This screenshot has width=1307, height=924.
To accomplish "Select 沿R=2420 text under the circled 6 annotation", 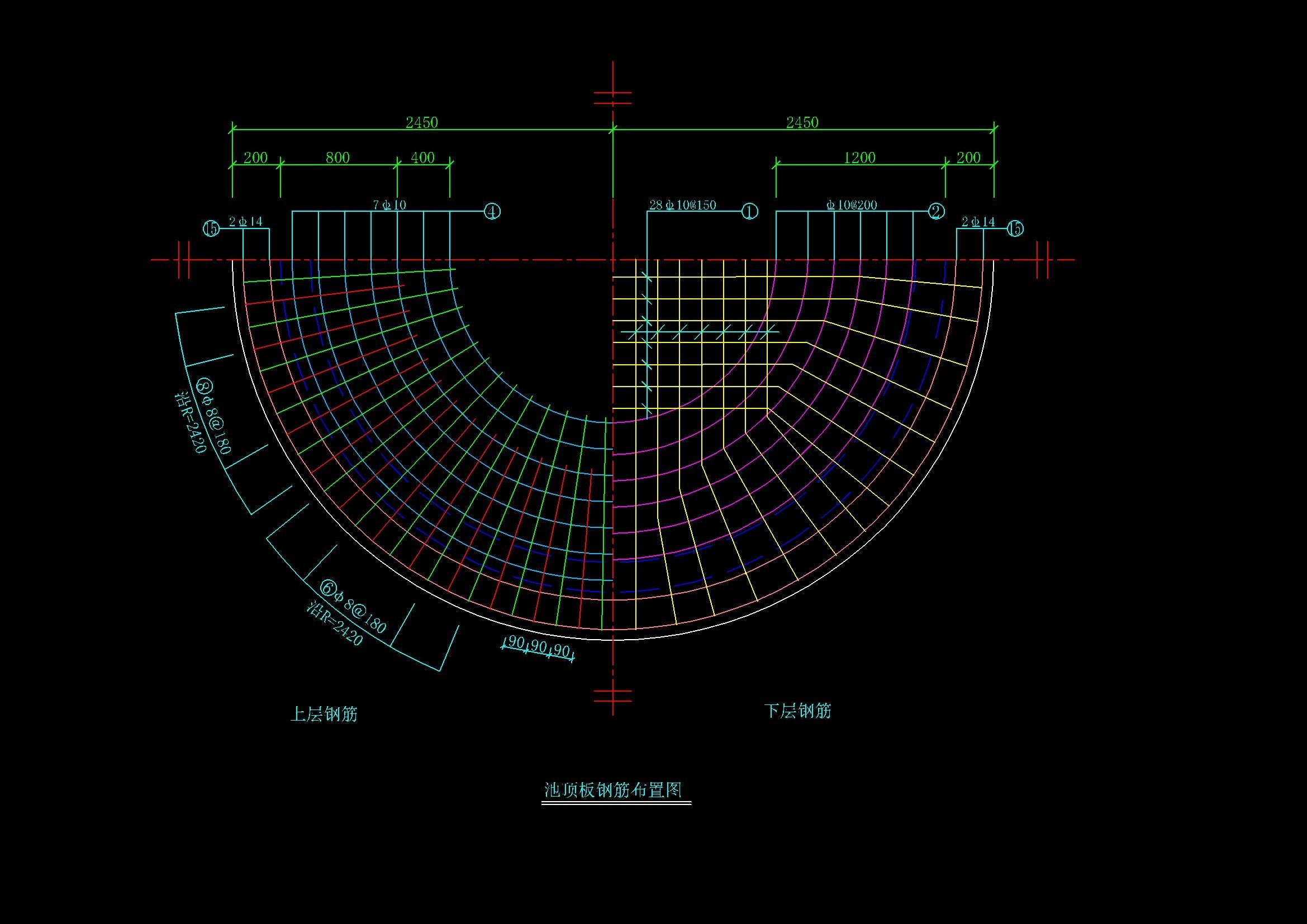I will tap(335, 623).
